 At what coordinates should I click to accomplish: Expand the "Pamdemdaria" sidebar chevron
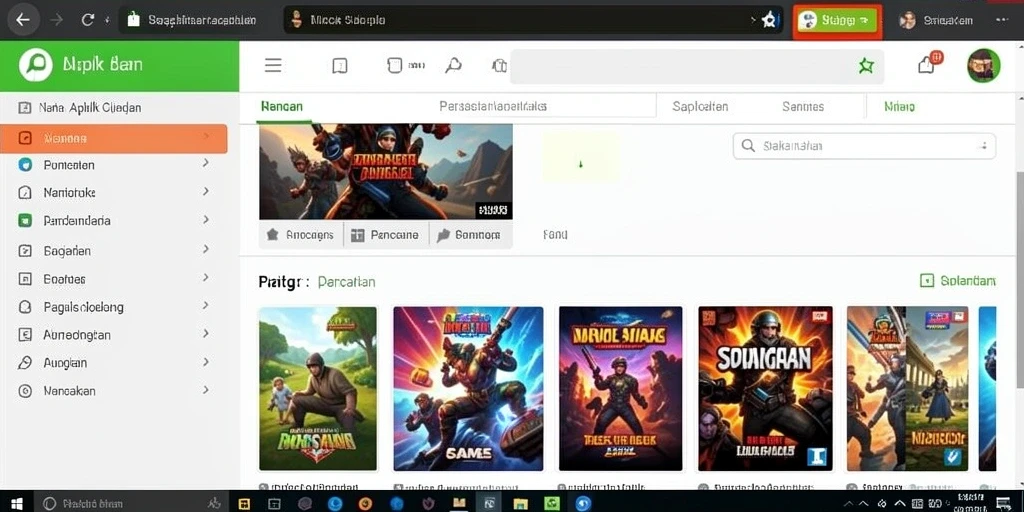pos(206,219)
